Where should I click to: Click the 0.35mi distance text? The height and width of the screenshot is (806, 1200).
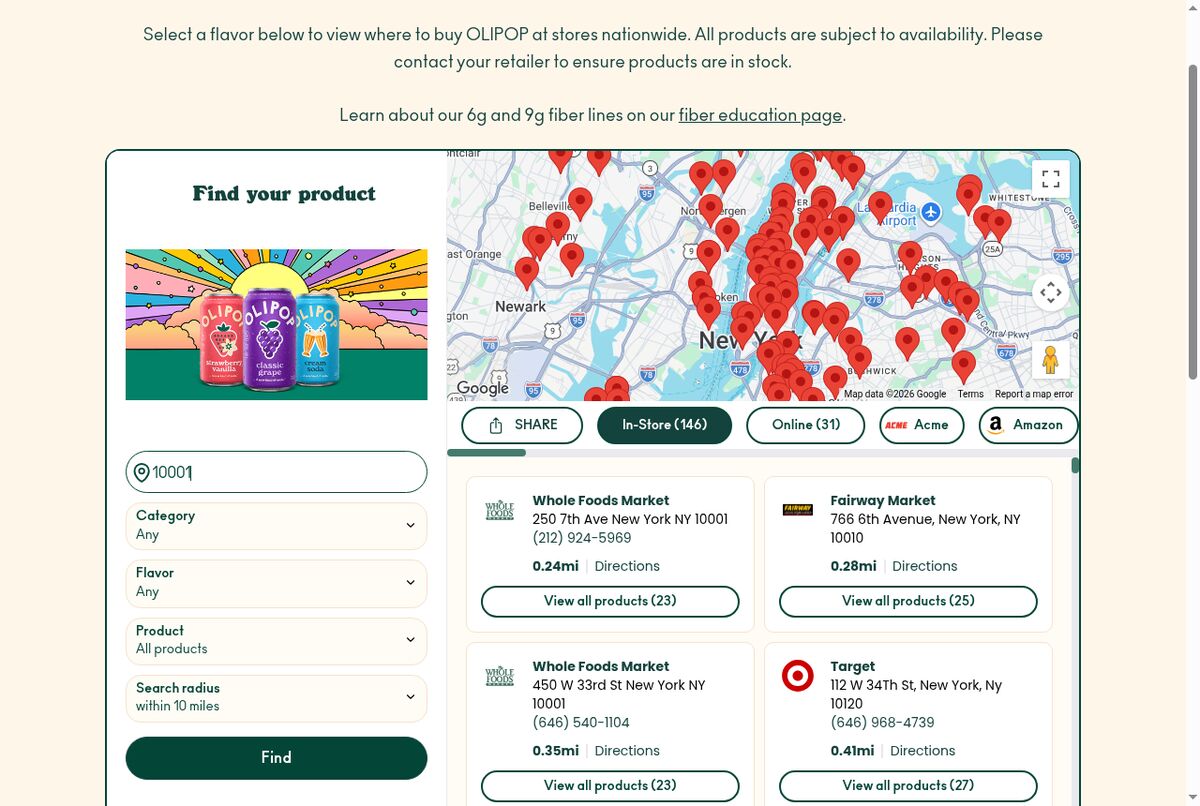click(x=555, y=751)
